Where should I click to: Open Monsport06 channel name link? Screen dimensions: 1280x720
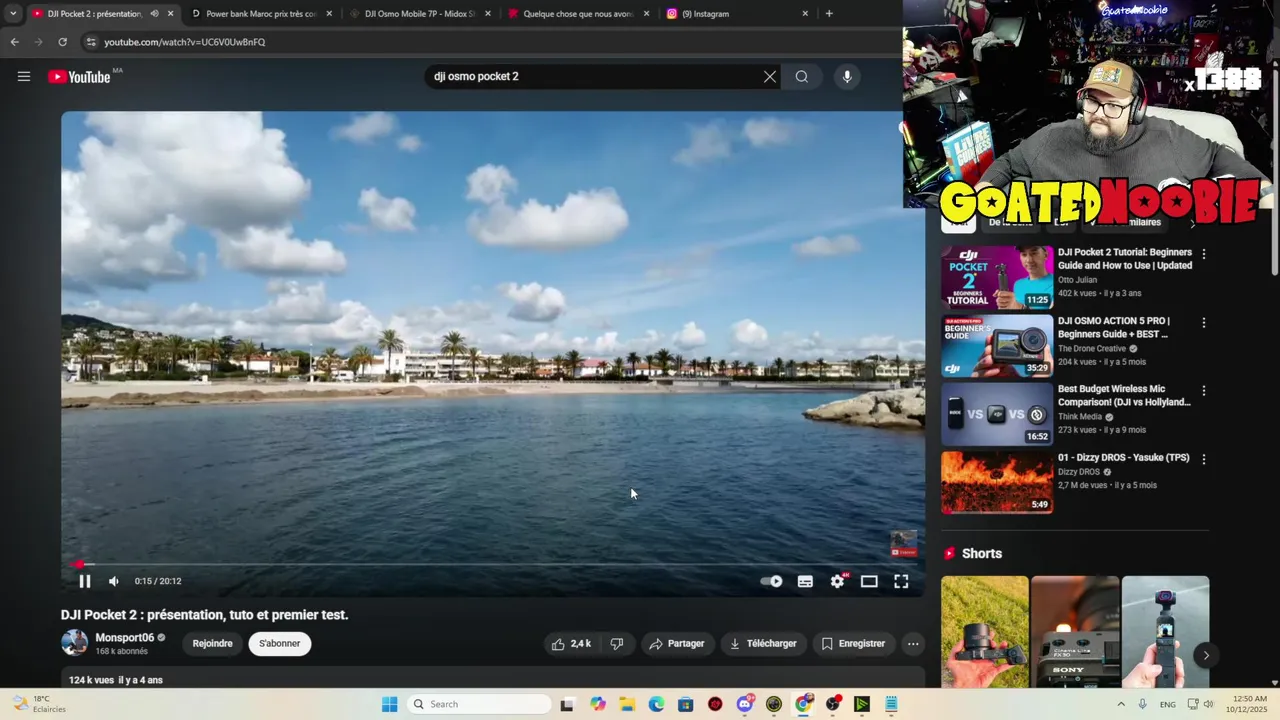pyautogui.click(x=124, y=638)
